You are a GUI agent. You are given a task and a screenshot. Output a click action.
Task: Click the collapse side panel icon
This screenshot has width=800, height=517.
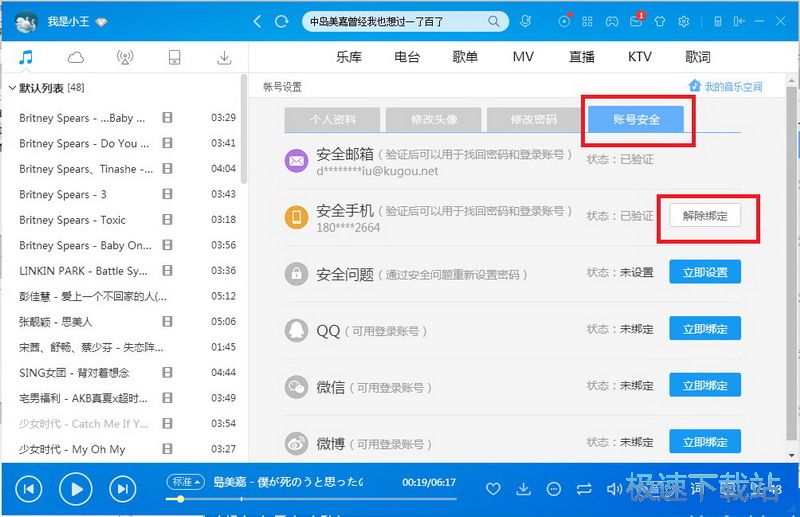[739, 21]
